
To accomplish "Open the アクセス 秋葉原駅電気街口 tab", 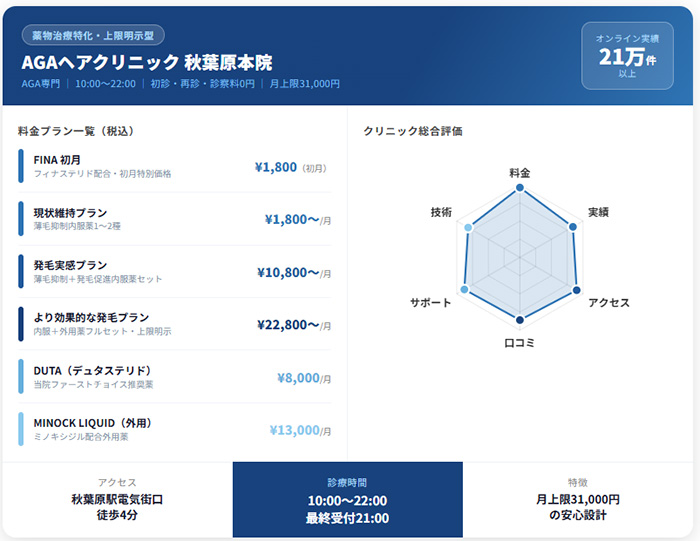I will coord(117,500).
